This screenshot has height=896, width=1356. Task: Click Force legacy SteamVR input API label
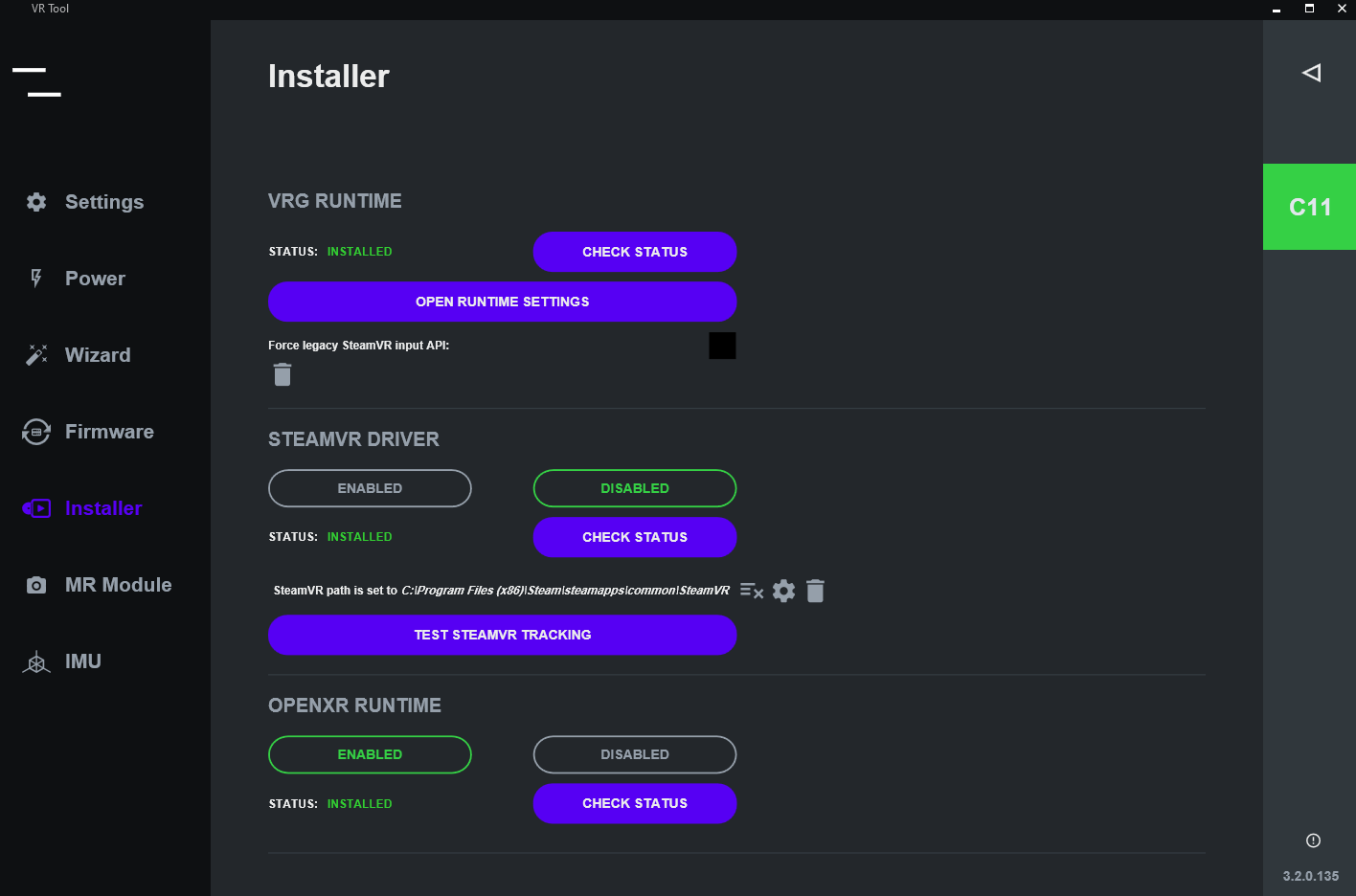(x=359, y=346)
